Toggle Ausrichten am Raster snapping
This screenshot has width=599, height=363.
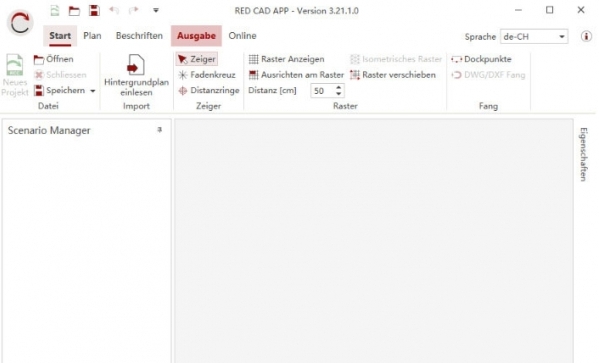296,75
